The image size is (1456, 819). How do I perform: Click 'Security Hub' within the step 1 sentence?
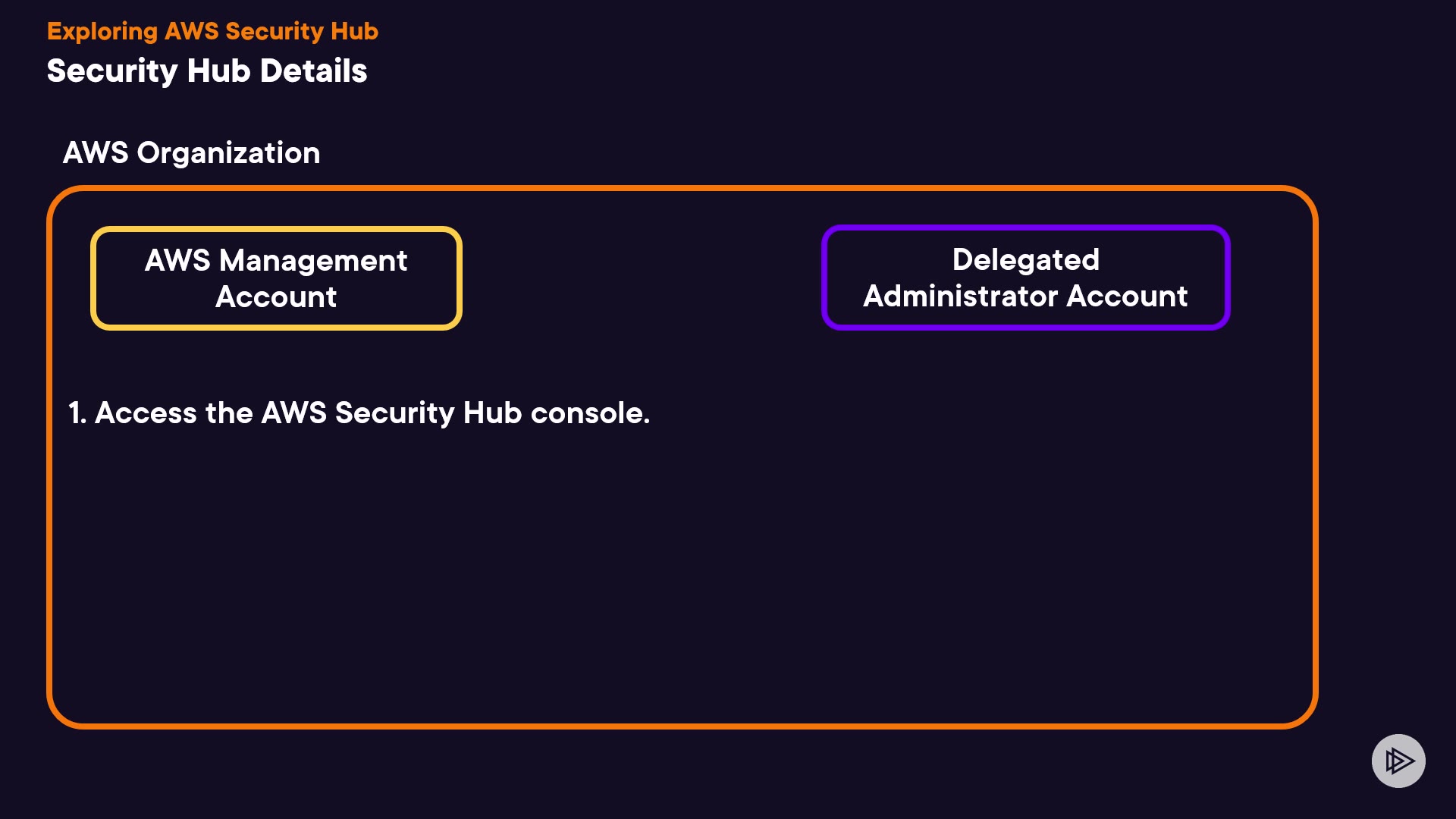tap(428, 413)
